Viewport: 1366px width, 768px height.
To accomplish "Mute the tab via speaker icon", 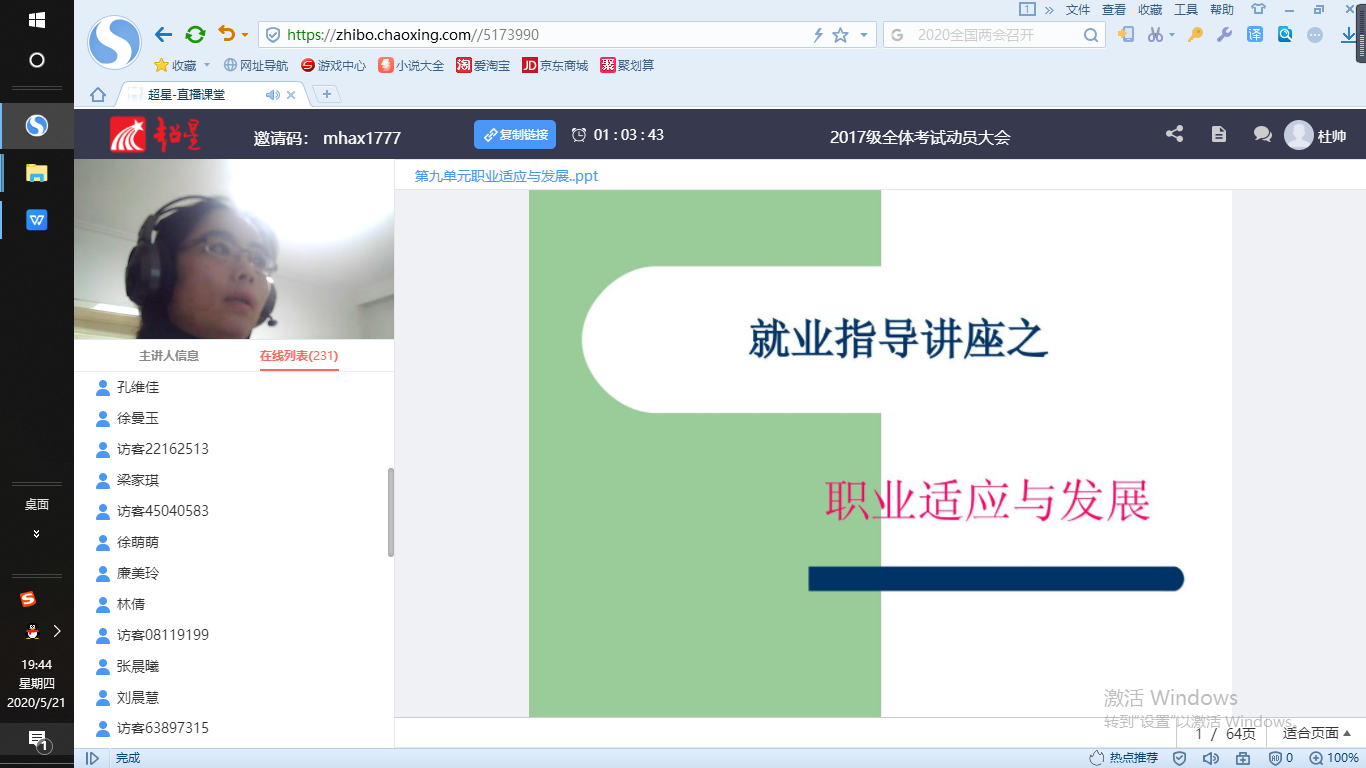I will pyautogui.click(x=272, y=95).
